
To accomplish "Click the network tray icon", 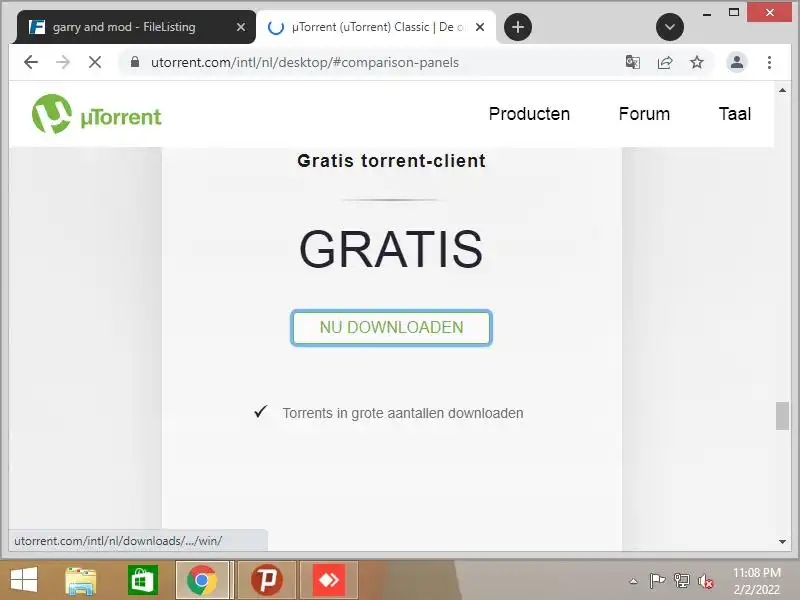I will pos(682,581).
